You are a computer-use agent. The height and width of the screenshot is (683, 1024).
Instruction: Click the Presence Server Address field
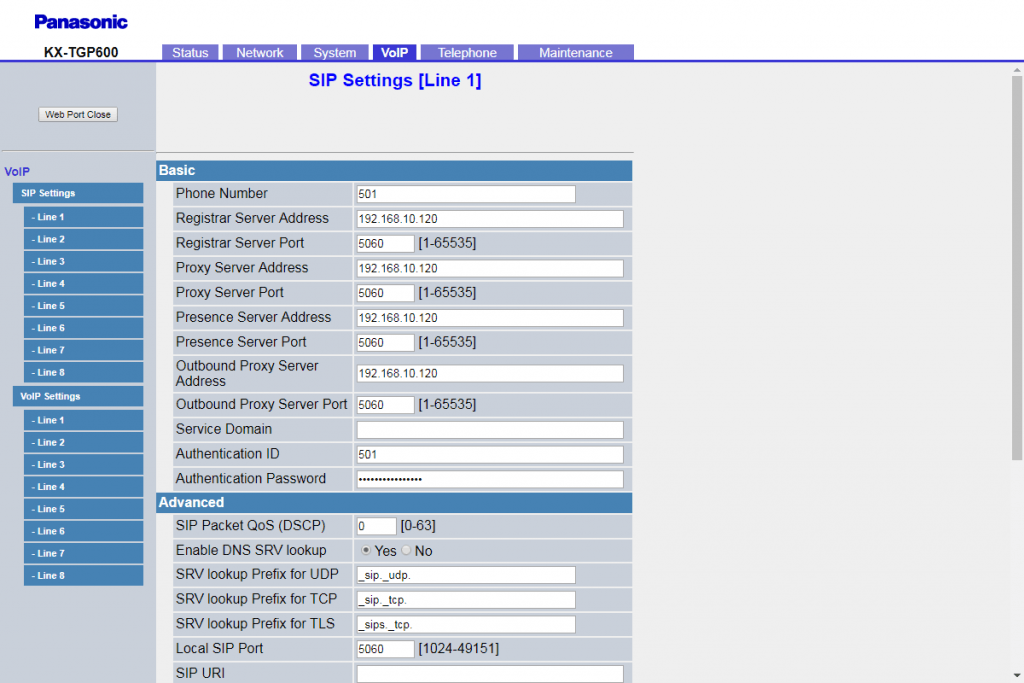(x=490, y=318)
